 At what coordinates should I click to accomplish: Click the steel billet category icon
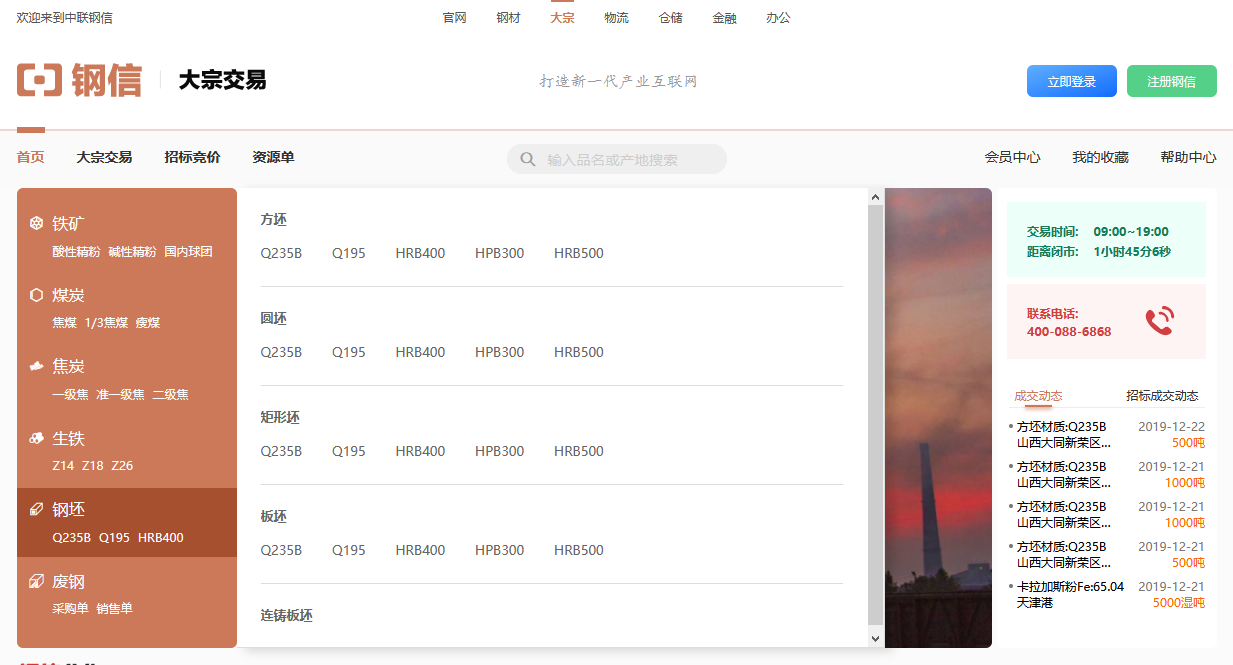[x=36, y=510]
